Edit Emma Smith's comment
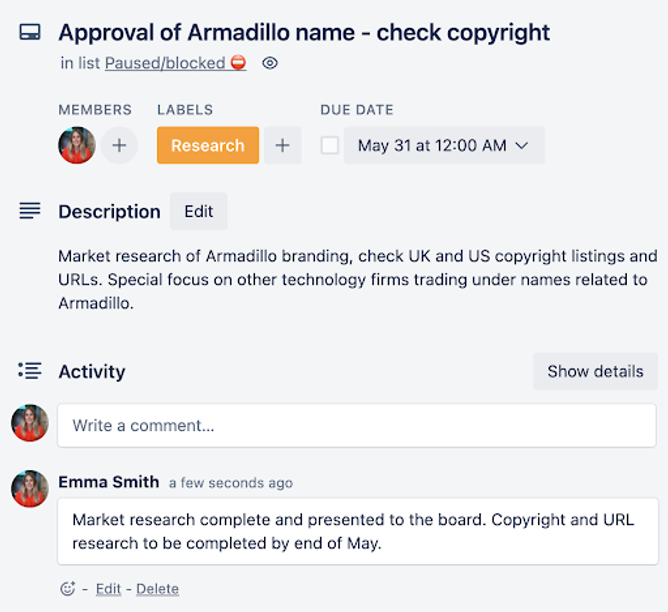 pos(108,589)
